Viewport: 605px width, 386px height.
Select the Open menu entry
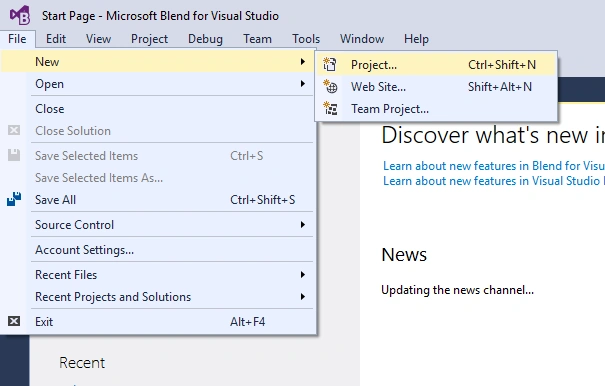(x=158, y=84)
